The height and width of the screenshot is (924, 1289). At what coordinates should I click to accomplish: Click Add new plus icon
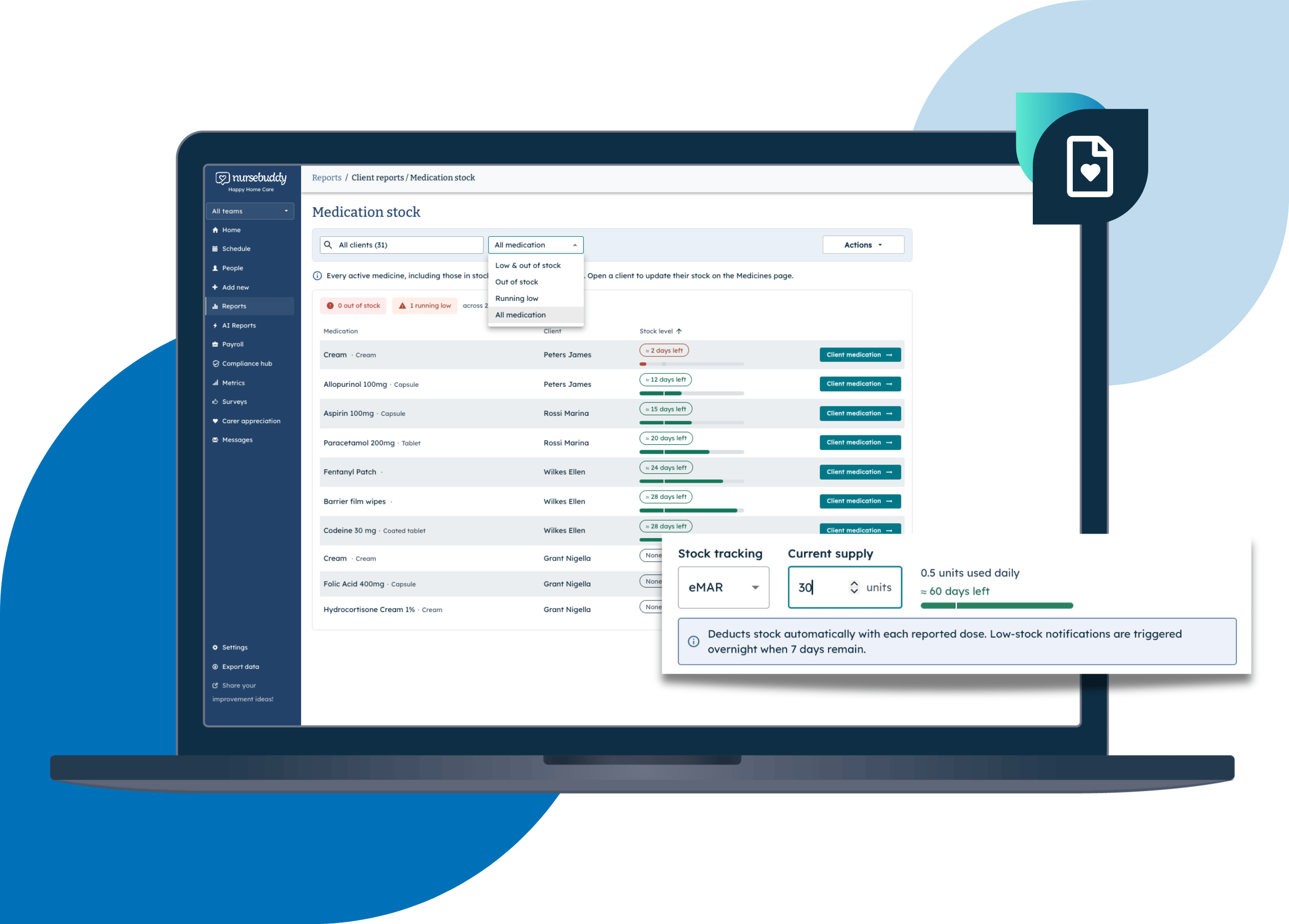pyautogui.click(x=215, y=288)
